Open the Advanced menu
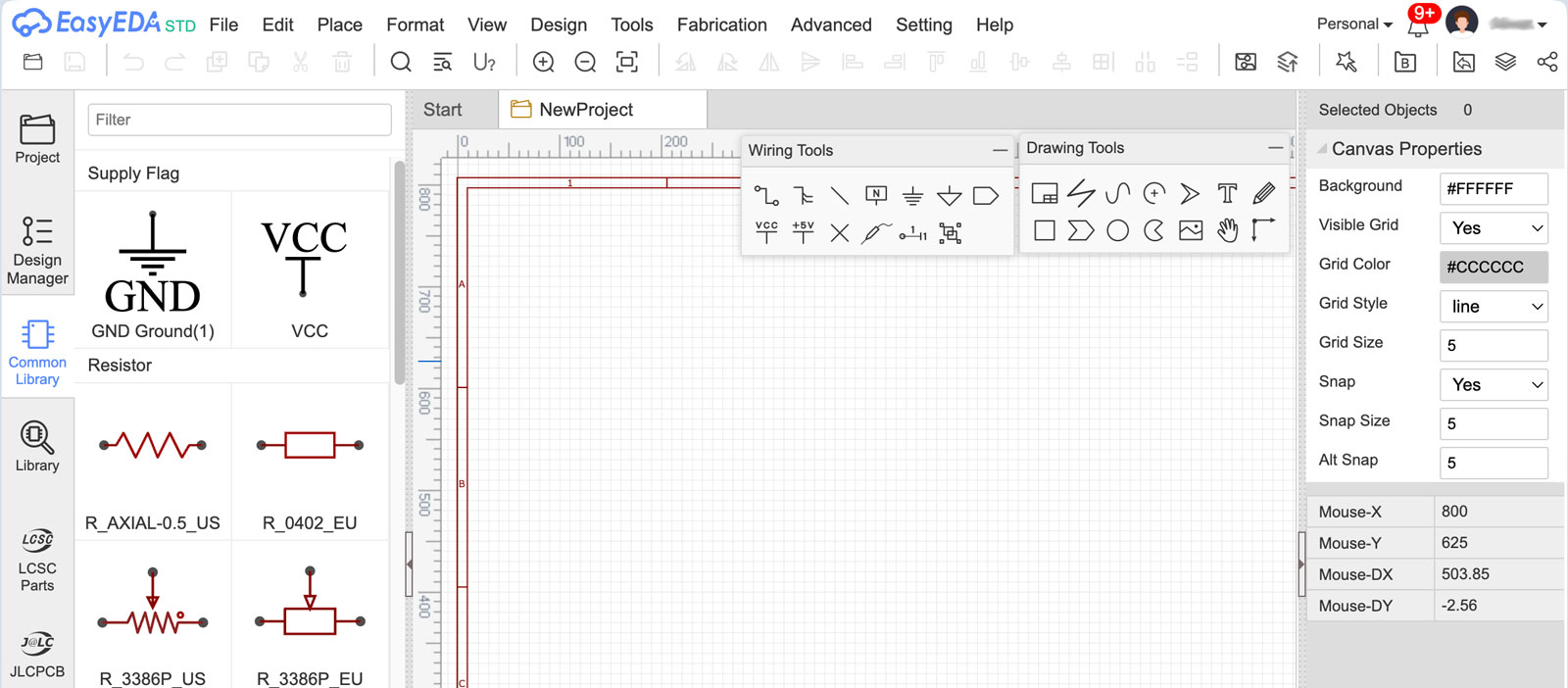 (831, 25)
